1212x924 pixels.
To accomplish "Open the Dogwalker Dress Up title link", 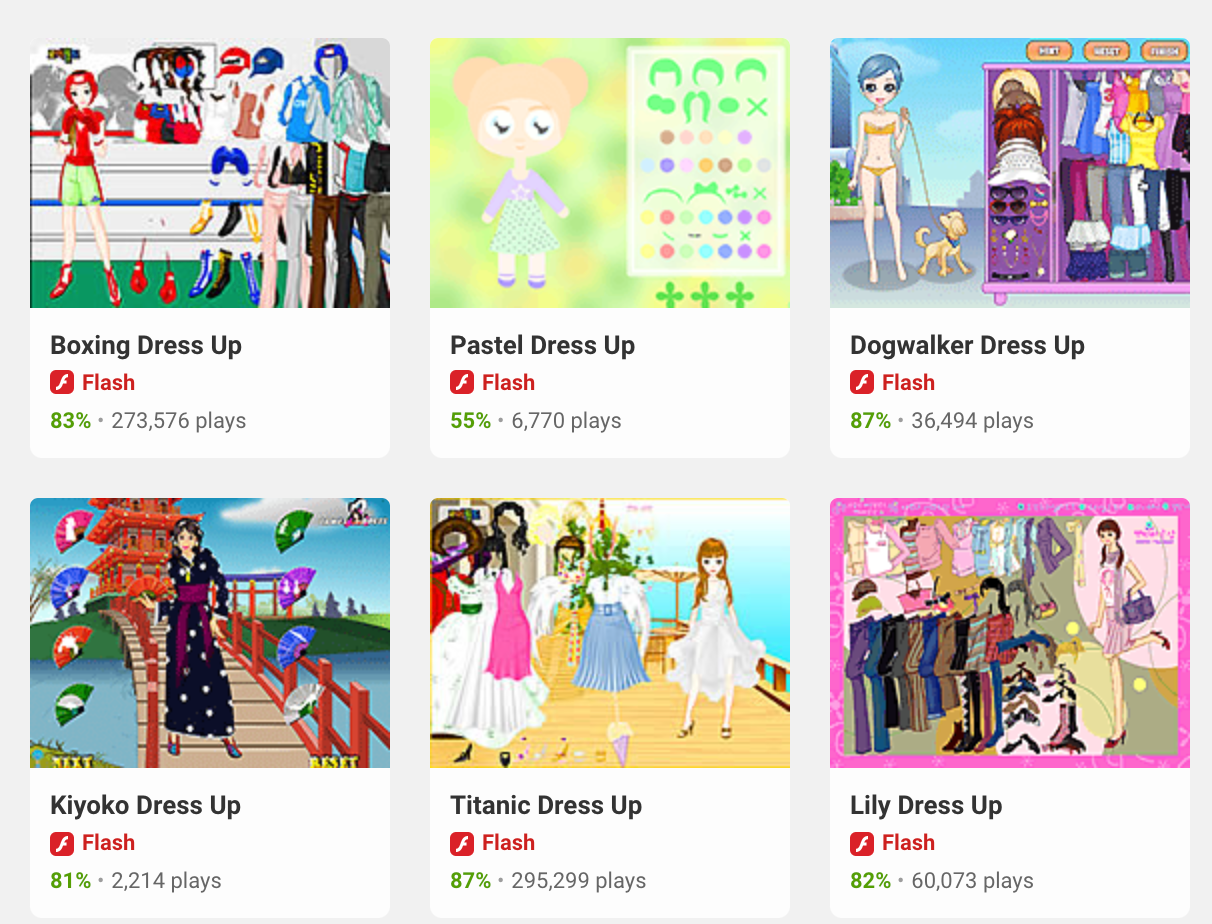I will coord(967,345).
